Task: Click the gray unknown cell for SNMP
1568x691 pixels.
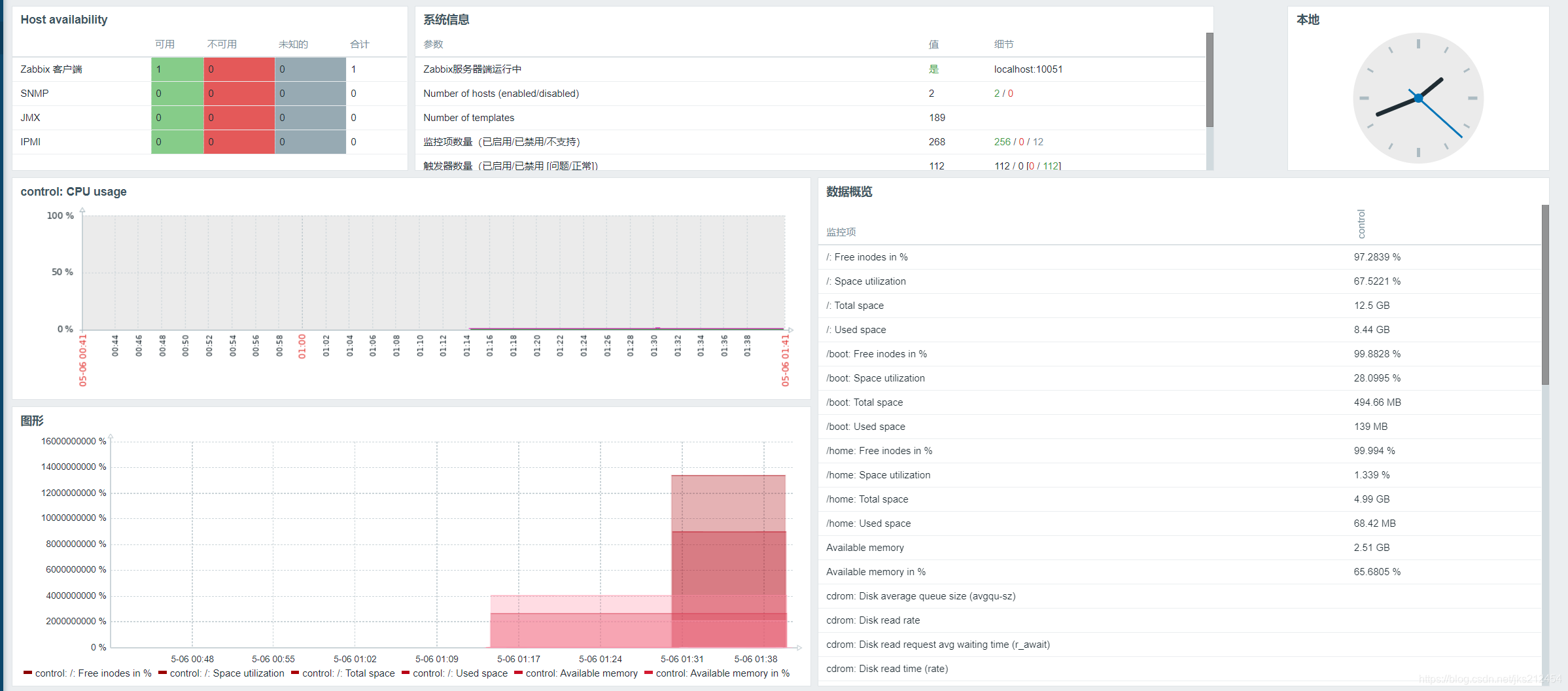Action: point(311,94)
